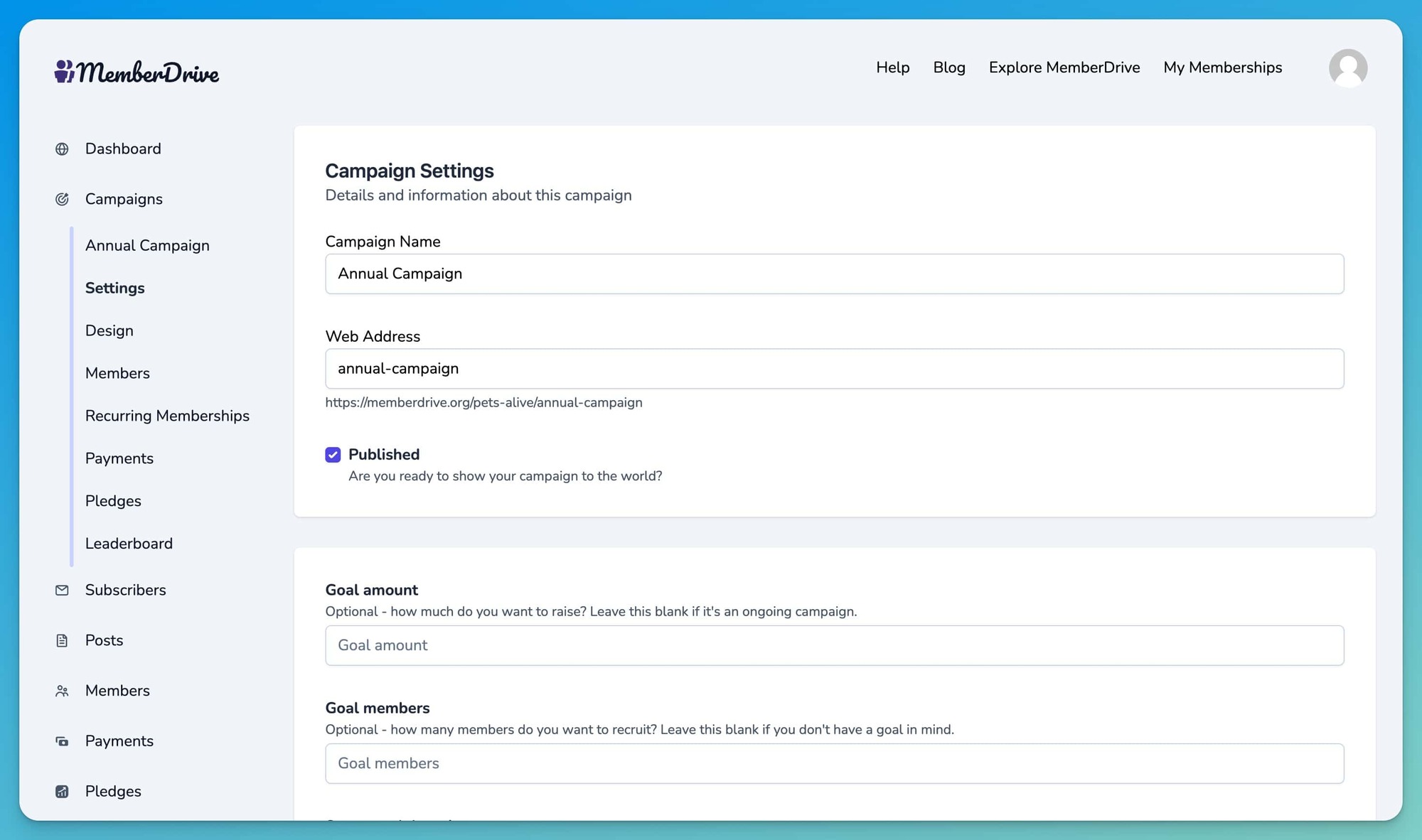Click the memberdrive.org campaign URL text
This screenshot has width=1422, height=840.
[483, 402]
